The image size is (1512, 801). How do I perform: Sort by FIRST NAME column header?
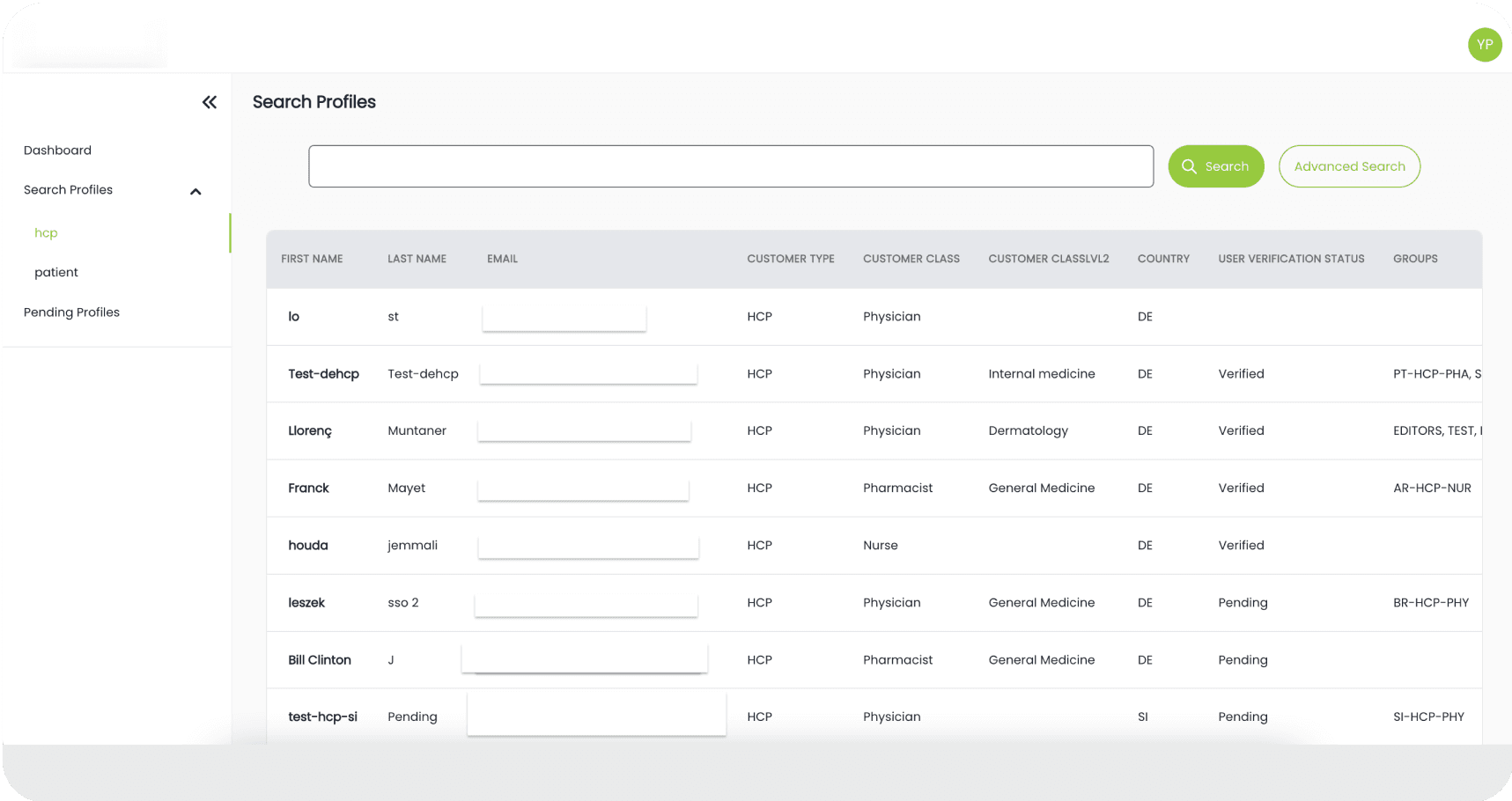(312, 259)
